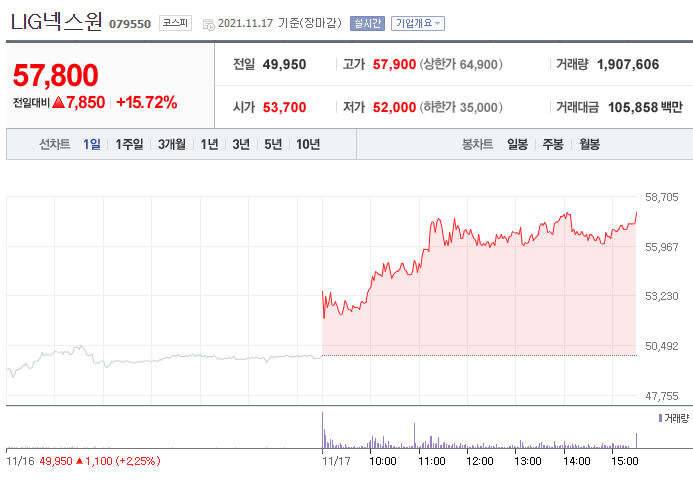Click the previous close value 49,950
This screenshot has height=480, width=693.
tap(284, 65)
